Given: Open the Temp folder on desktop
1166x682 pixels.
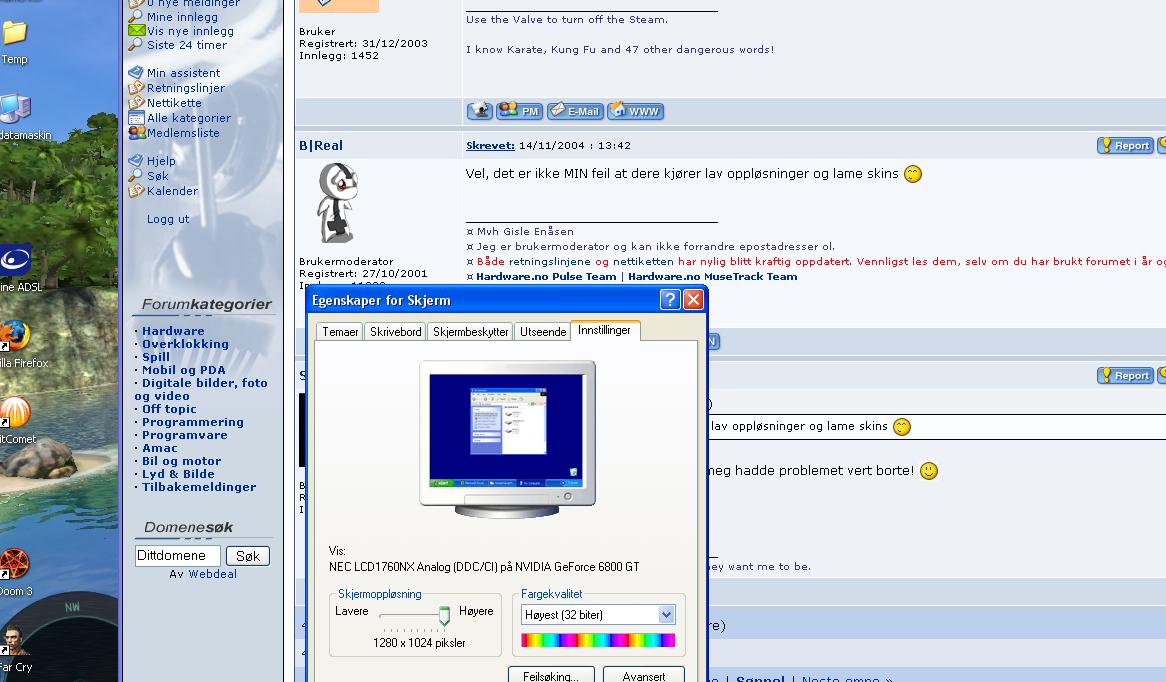Looking at the screenshot, I should click(14, 41).
